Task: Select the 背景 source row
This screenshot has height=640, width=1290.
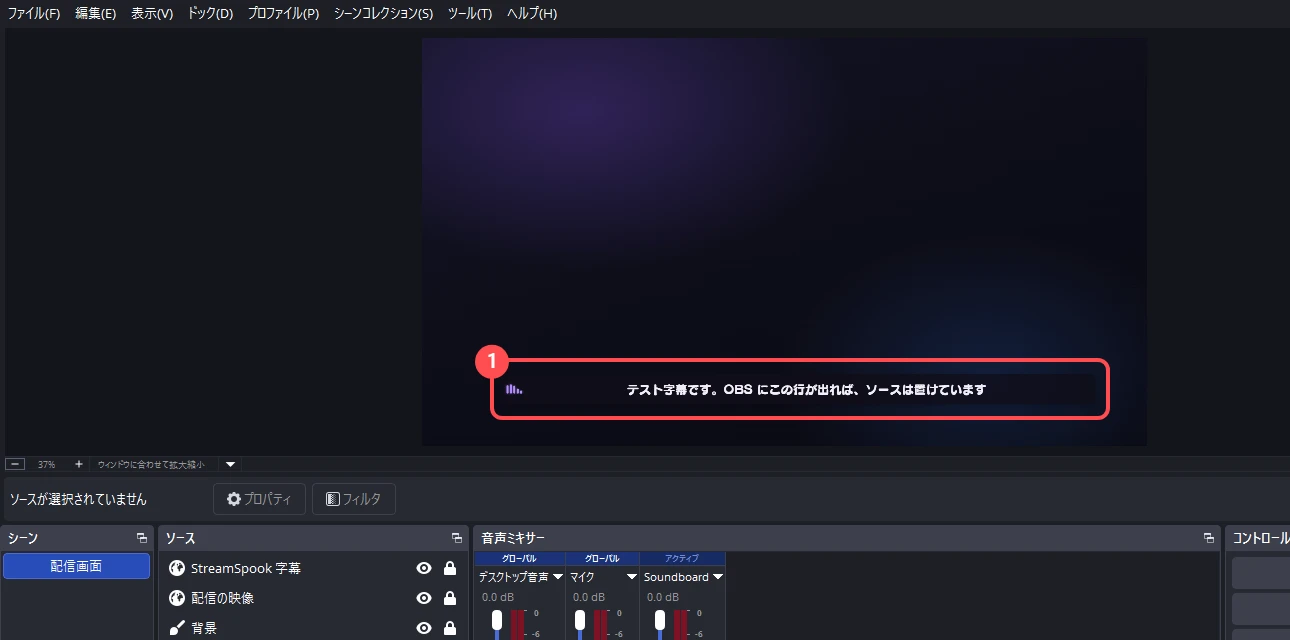Action: [313, 628]
